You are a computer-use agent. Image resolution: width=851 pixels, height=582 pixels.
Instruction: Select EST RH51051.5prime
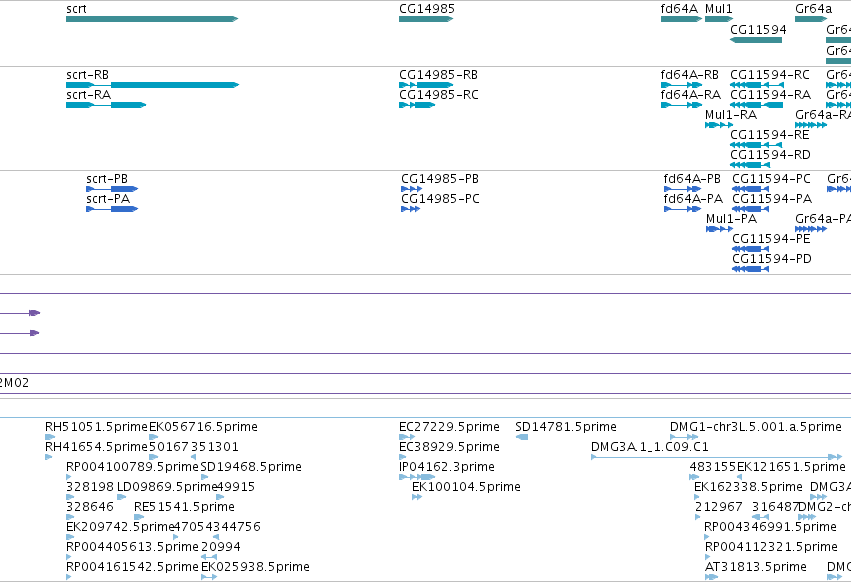click(50, 437)
